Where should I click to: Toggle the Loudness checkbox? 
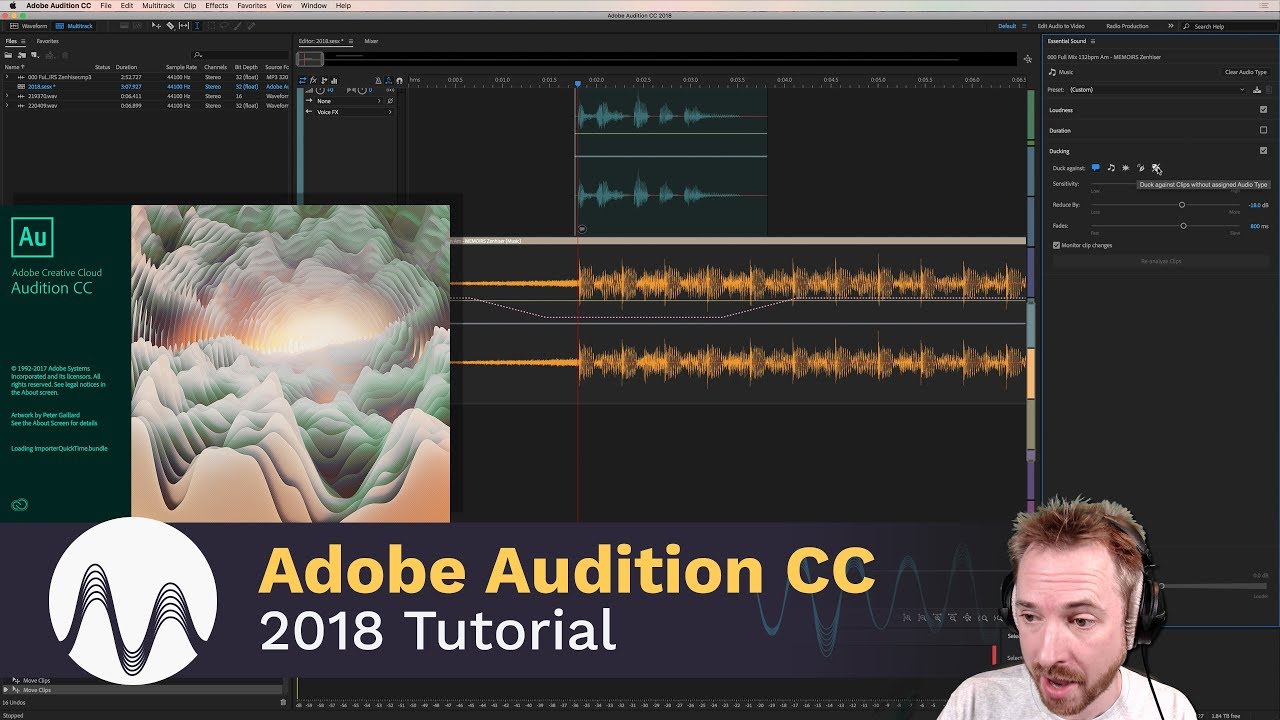[1263, 110]
